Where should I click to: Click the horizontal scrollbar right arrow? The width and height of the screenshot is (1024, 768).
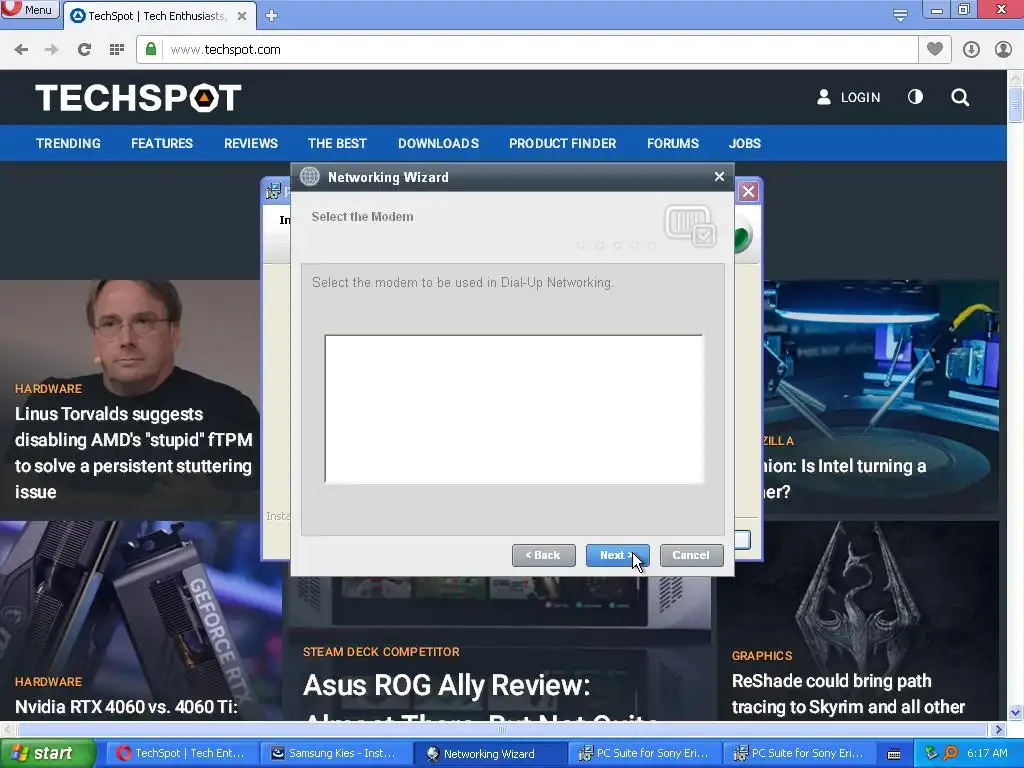[x=998, y=729]
